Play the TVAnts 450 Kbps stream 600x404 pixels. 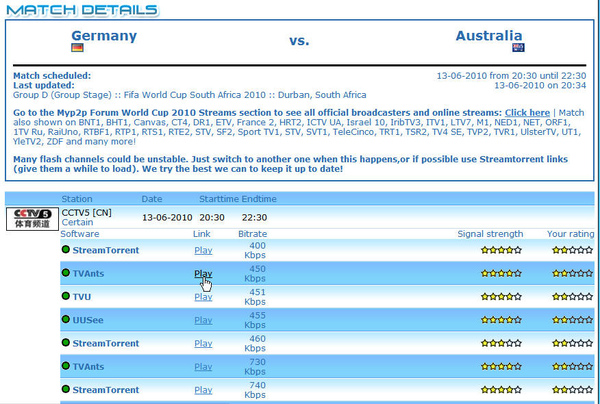point(203,274)
